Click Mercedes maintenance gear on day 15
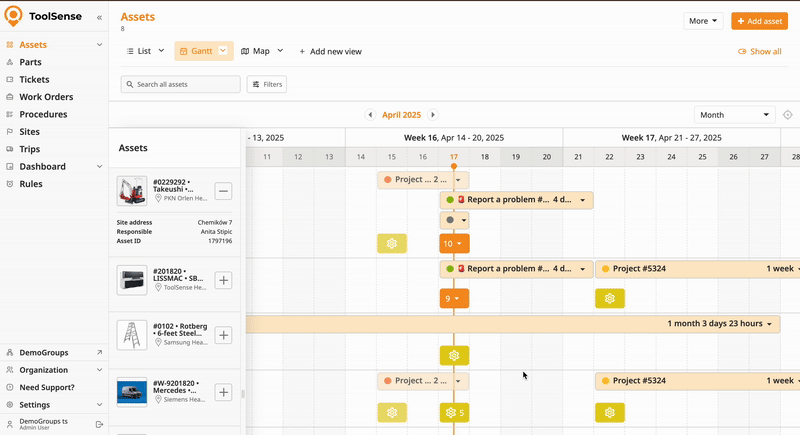 392,413
